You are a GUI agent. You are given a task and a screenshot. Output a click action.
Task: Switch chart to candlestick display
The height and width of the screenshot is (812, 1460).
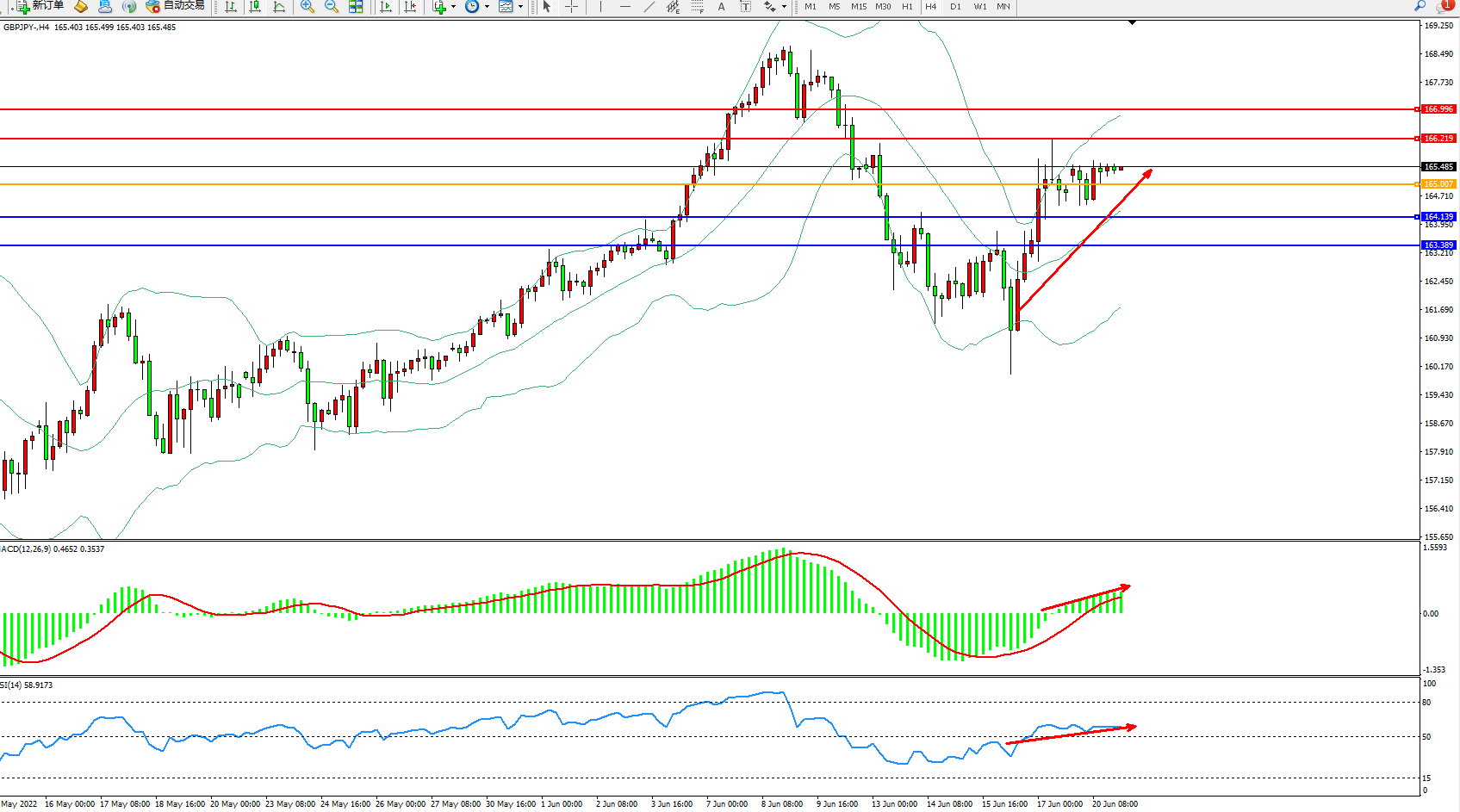pyautogui.click(x=255, y=7)
